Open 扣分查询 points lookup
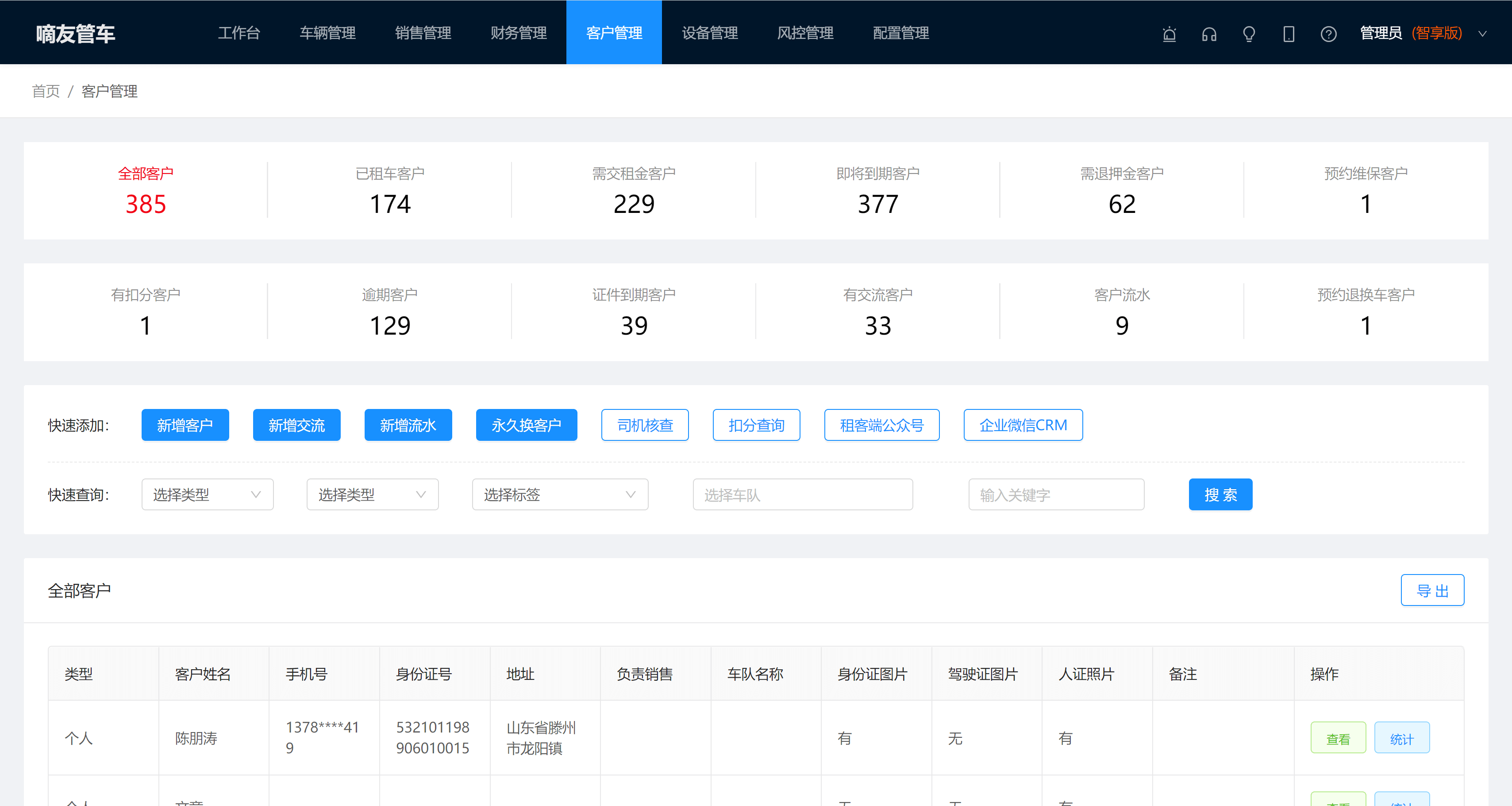1512x806 pixels. [757, 425]
